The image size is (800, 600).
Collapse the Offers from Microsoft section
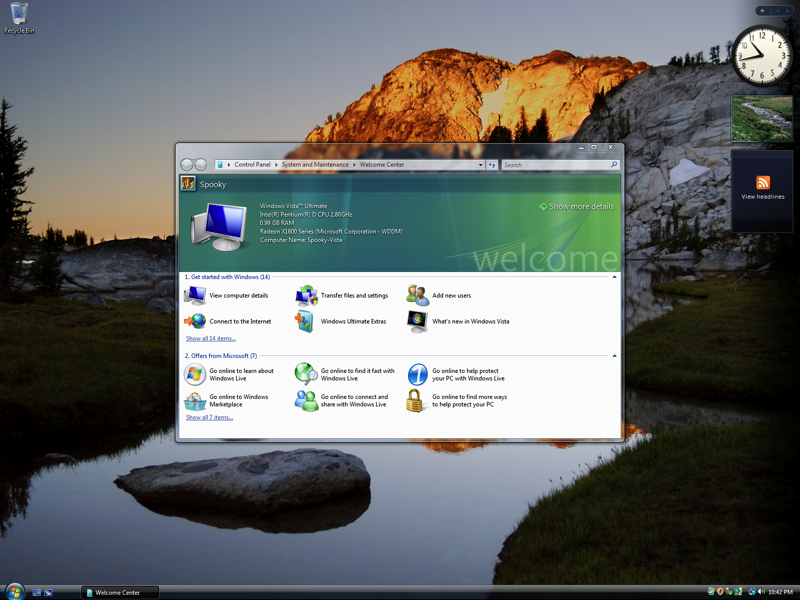(614, 356)
